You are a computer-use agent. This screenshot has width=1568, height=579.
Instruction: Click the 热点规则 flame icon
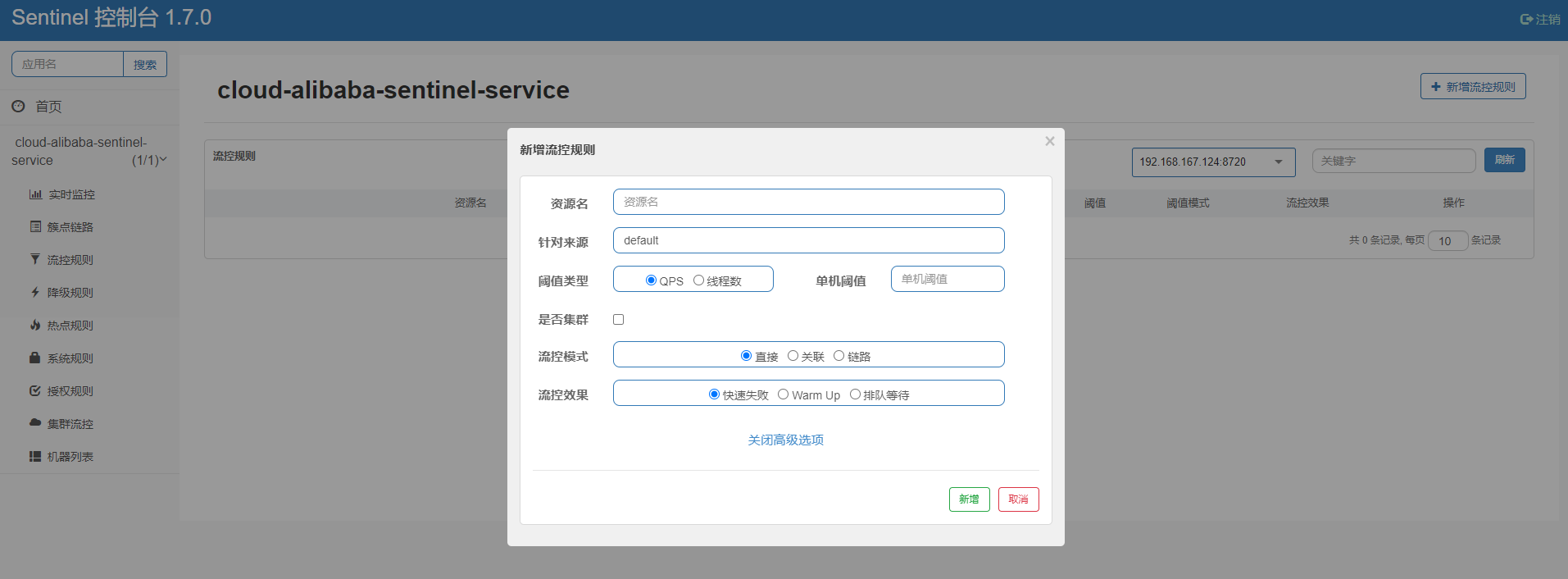[x=35, y=325]
